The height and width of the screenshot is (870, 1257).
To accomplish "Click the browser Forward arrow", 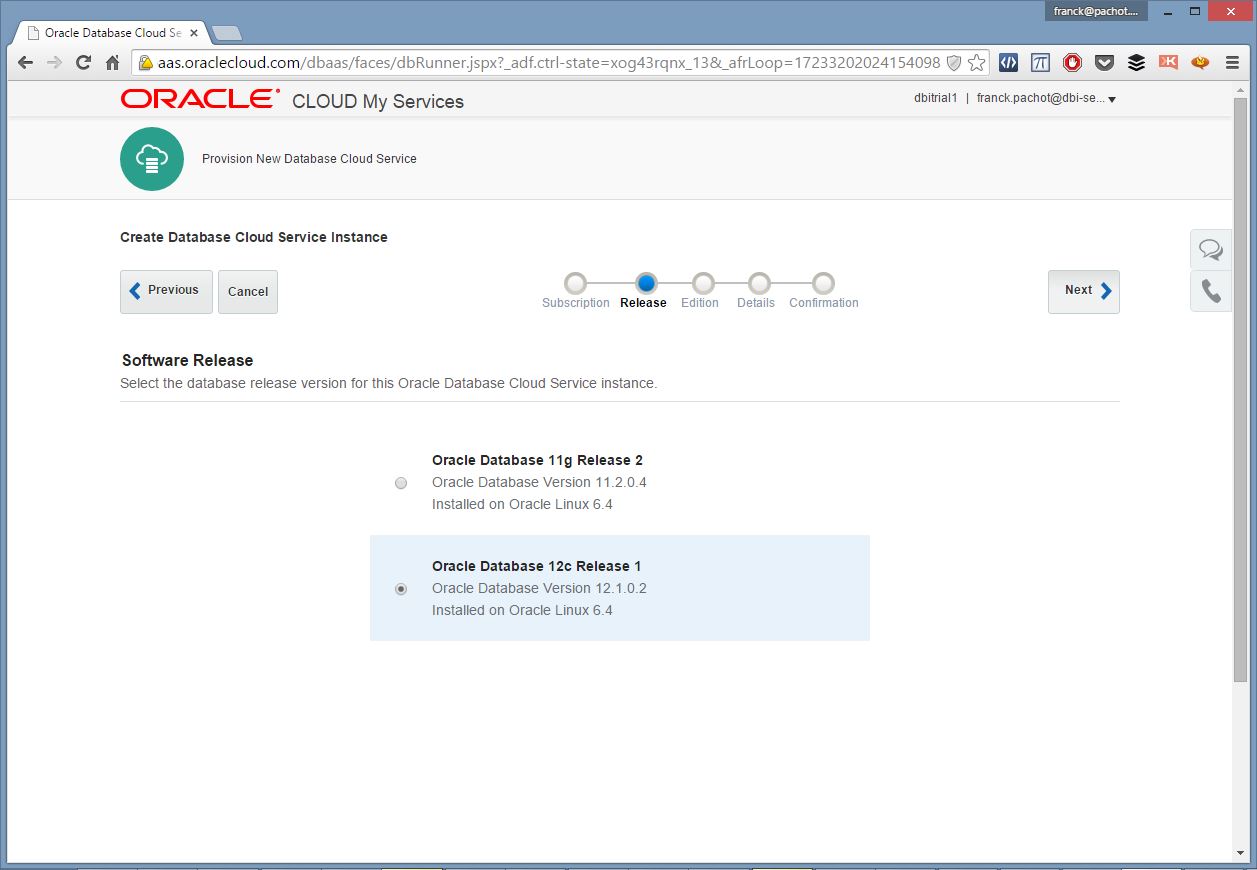I will [54, 62].
